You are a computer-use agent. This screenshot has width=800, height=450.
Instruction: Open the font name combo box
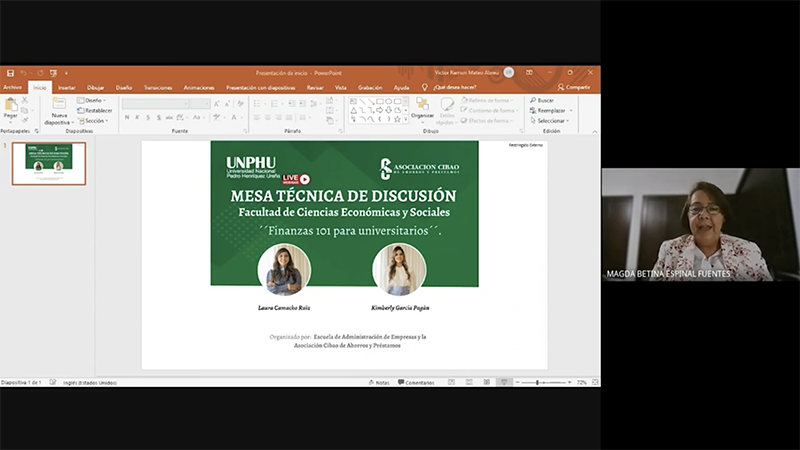(x=156, y=104)
